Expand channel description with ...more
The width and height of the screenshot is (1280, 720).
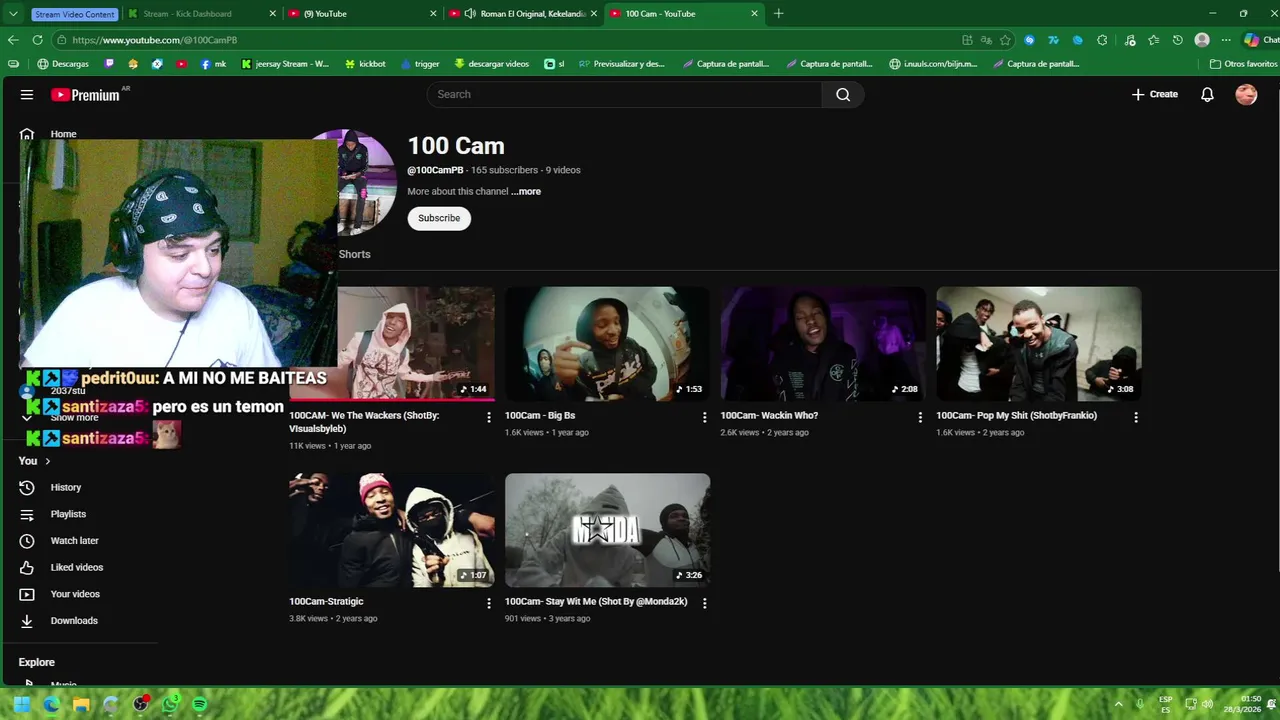526,191
